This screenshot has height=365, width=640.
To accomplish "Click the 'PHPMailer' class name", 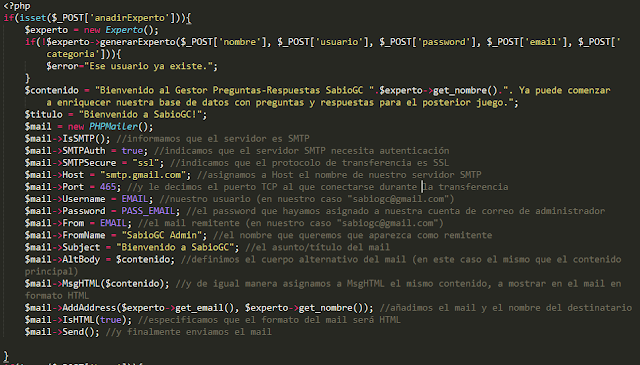I will point(113,127).
